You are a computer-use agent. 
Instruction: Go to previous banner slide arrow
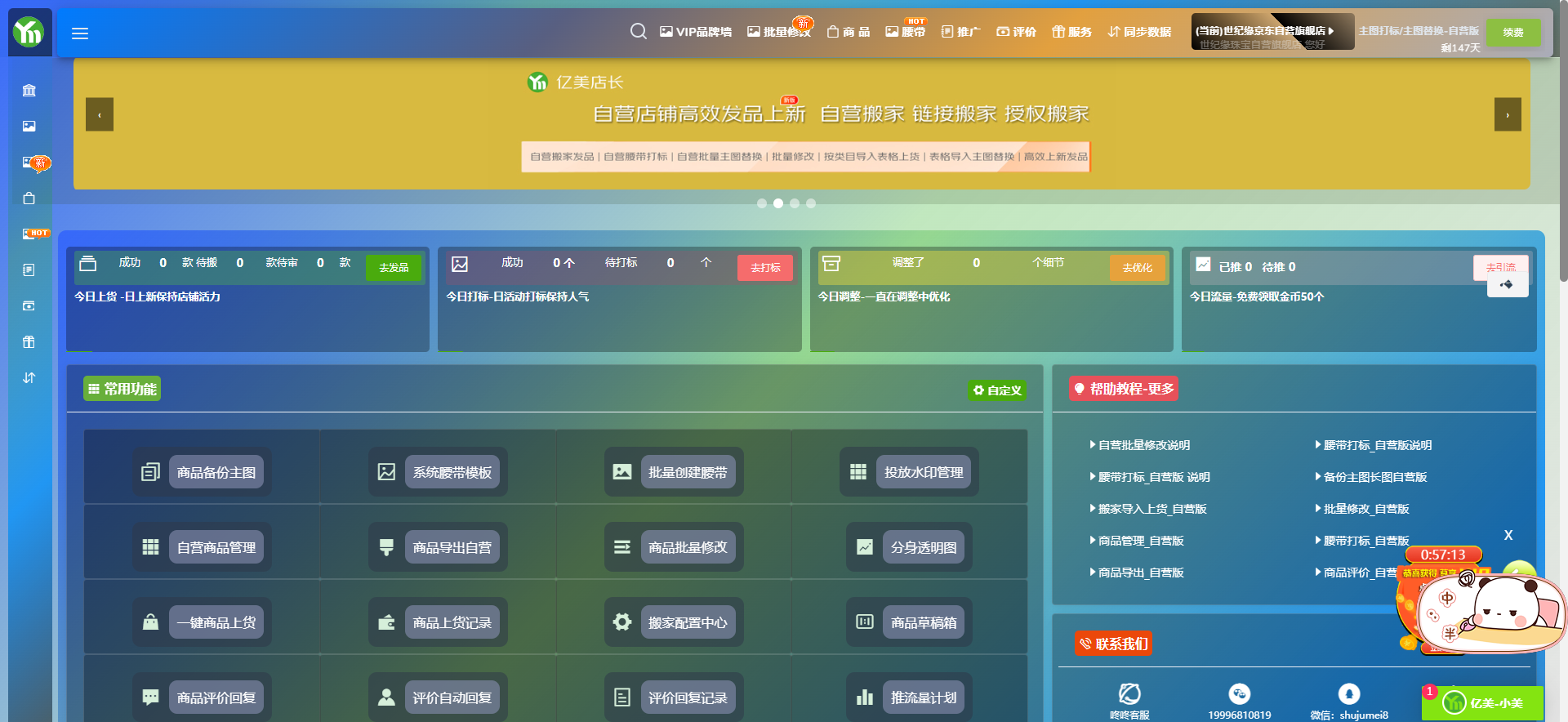(x=100, y=115)
